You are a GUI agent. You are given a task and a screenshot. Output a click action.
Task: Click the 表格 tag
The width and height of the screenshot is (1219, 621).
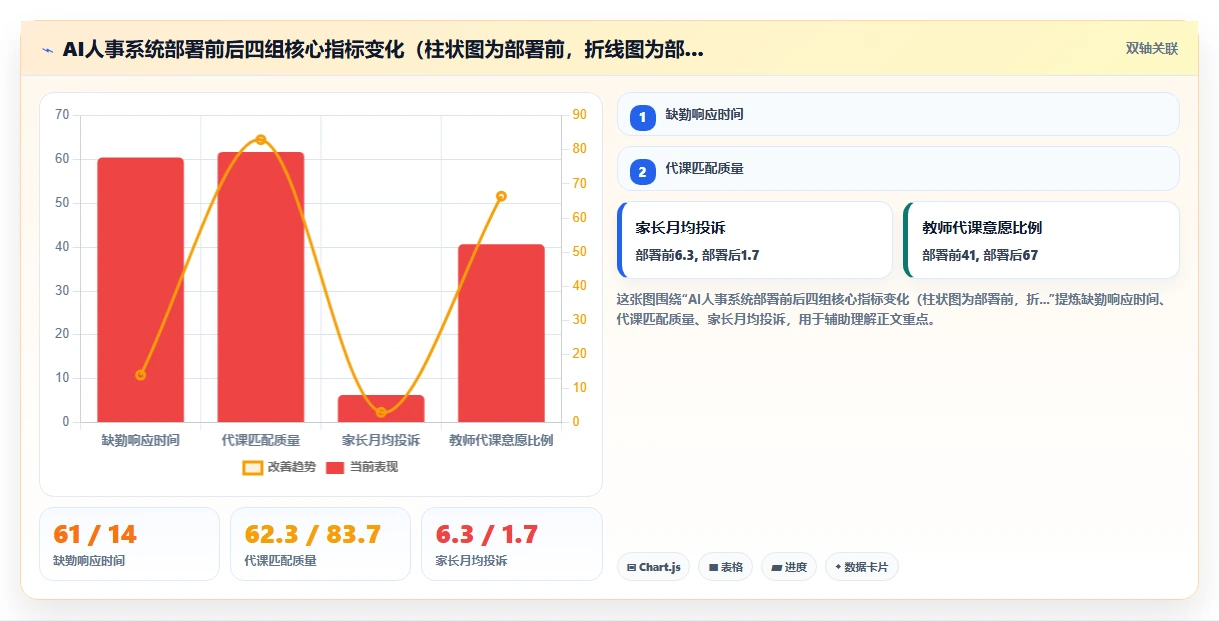pyautogui.click(x=725, y=567)
